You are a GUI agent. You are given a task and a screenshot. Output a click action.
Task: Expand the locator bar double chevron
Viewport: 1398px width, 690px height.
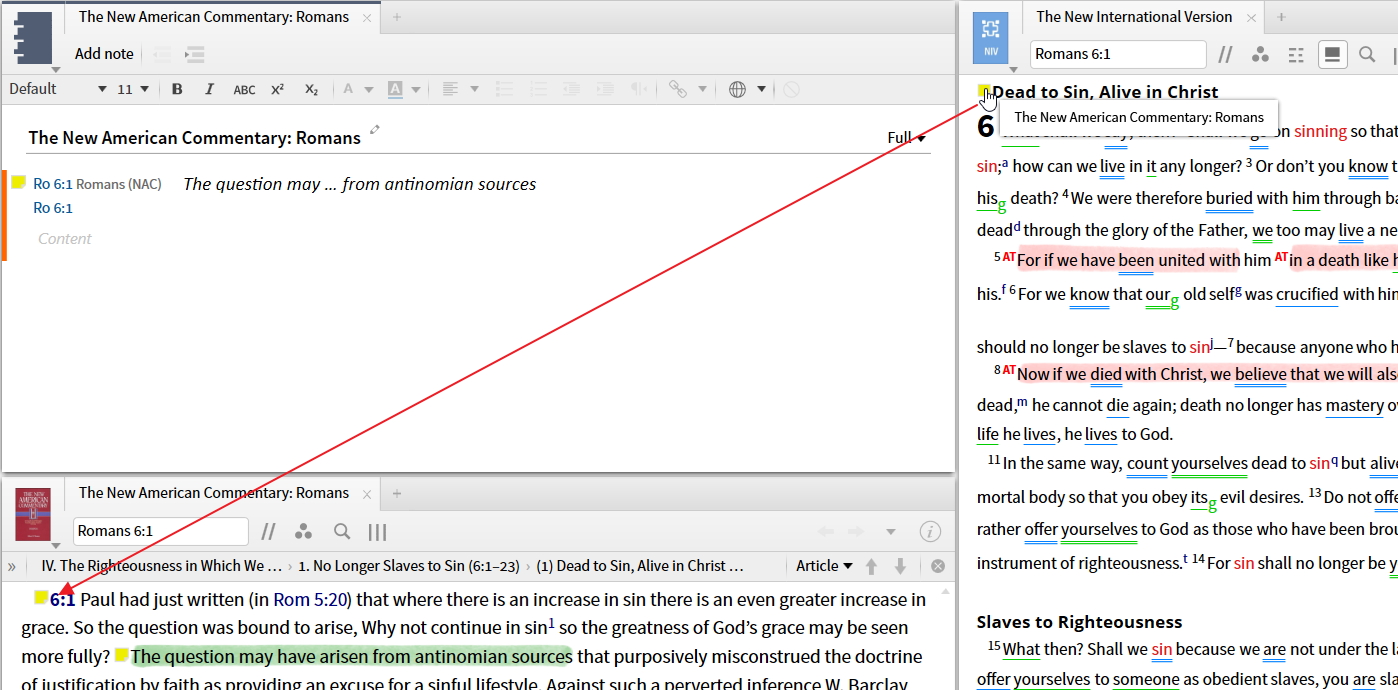[12, 566]
